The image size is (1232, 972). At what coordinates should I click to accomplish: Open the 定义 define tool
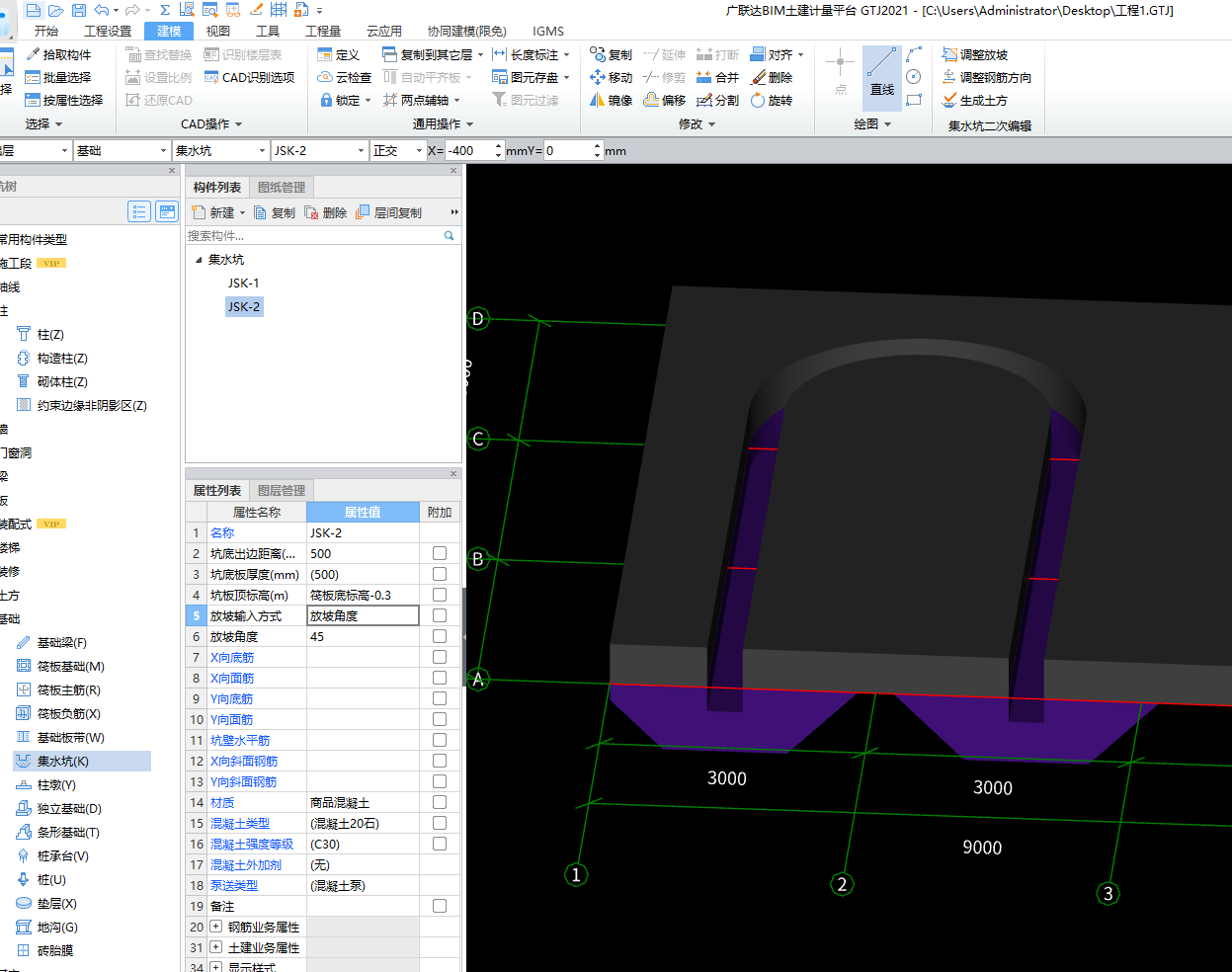click(338, 54)
